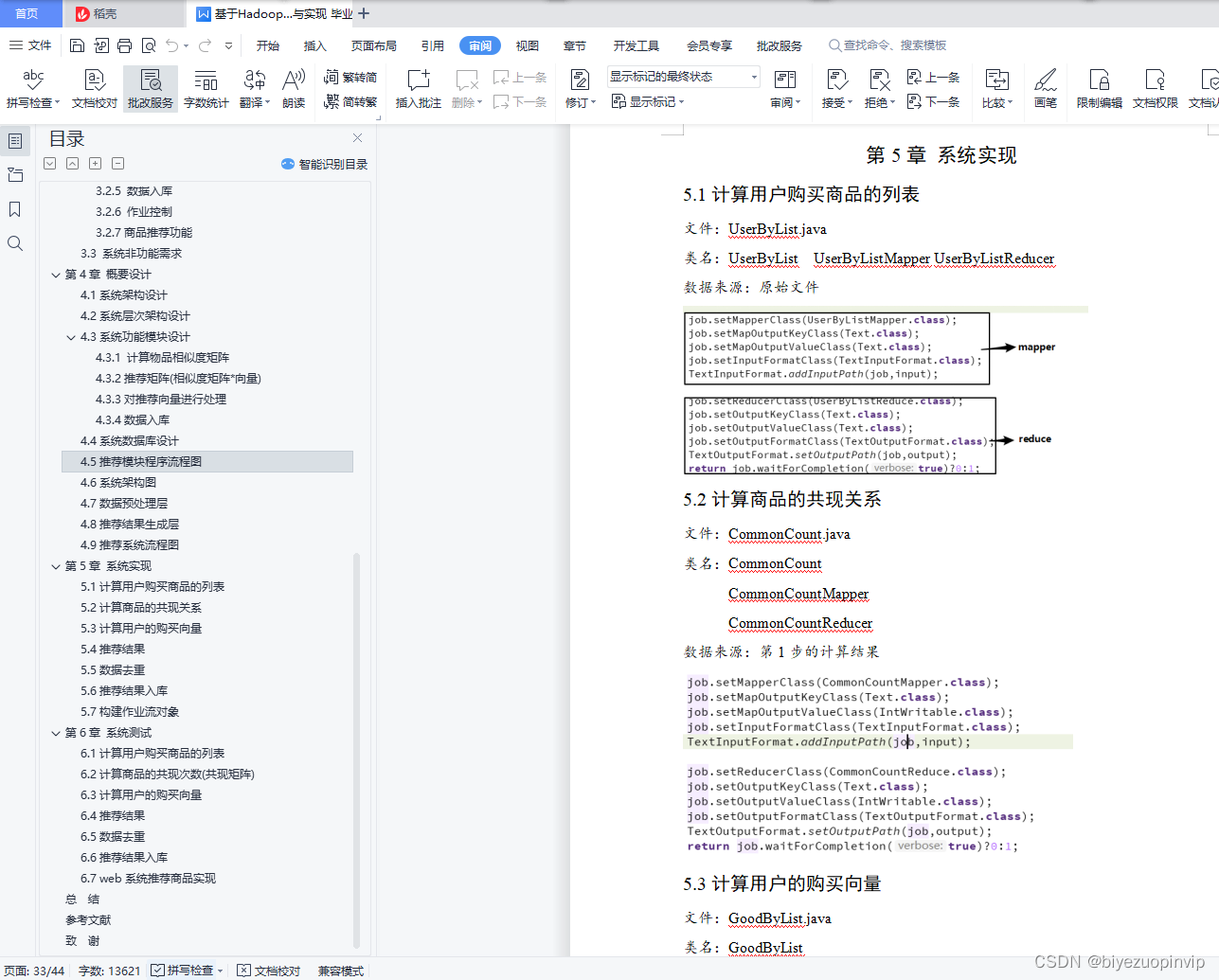Open the 拼写检查 spell check tool
The height and width of the screenshot is (980, 1219).
pyautogui.click(x=32, y=88)
